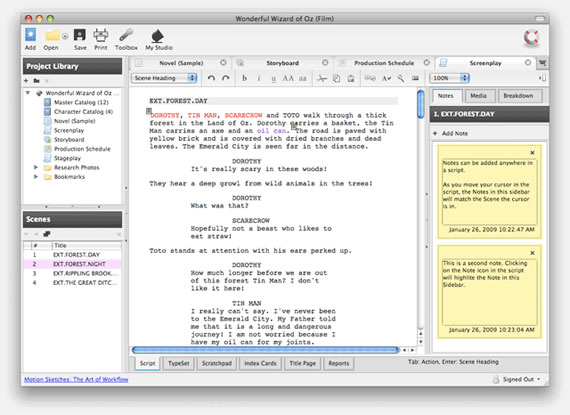Click the Add star icon in toolbar

coord(31,35)
